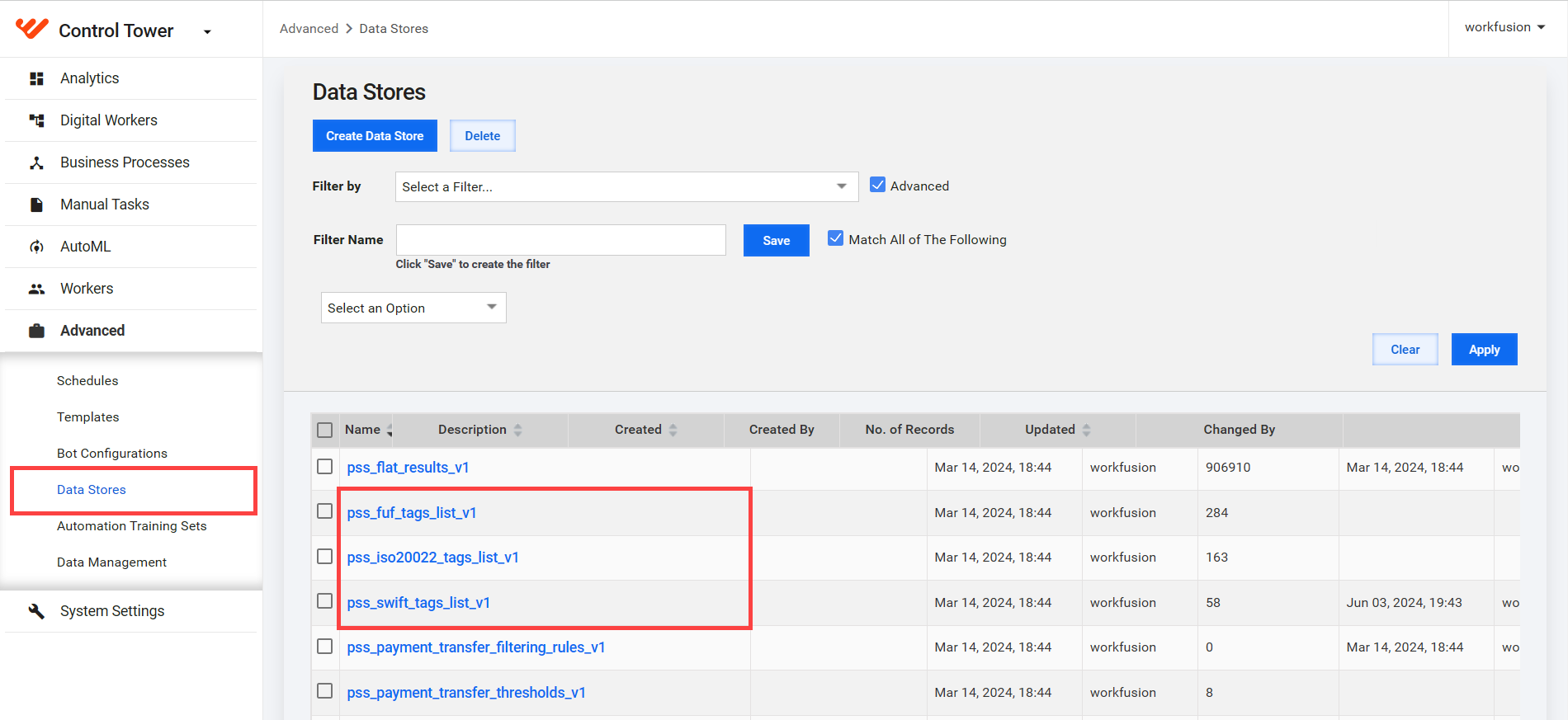
Task: Toggle Match All of The Following checkbox
Action: click(835, 239)
